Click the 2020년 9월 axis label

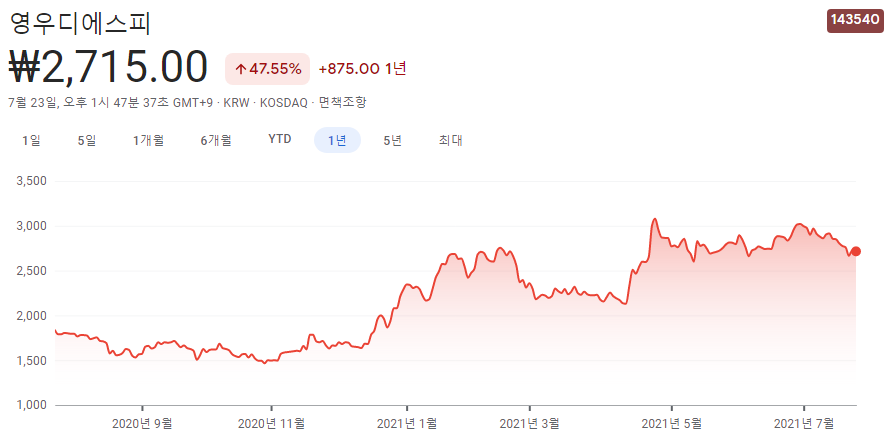click(x=142, y=424)
